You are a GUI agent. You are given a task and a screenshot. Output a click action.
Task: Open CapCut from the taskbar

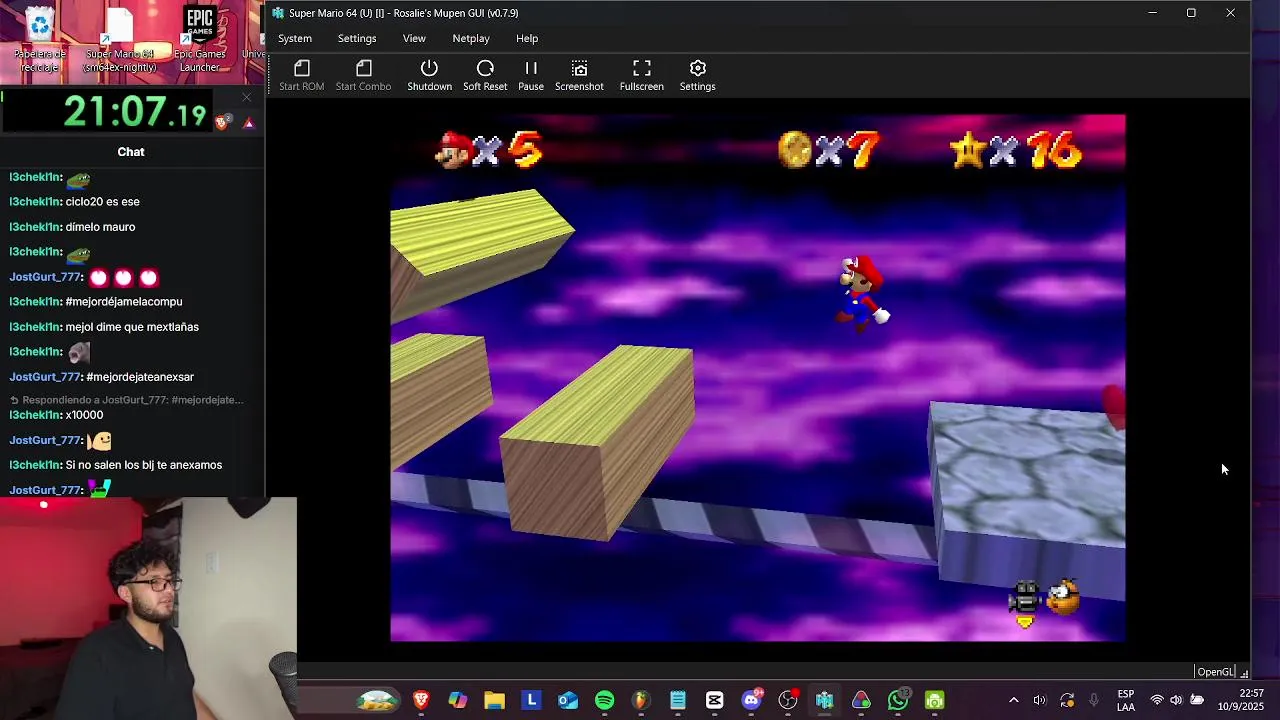(714, 700)
